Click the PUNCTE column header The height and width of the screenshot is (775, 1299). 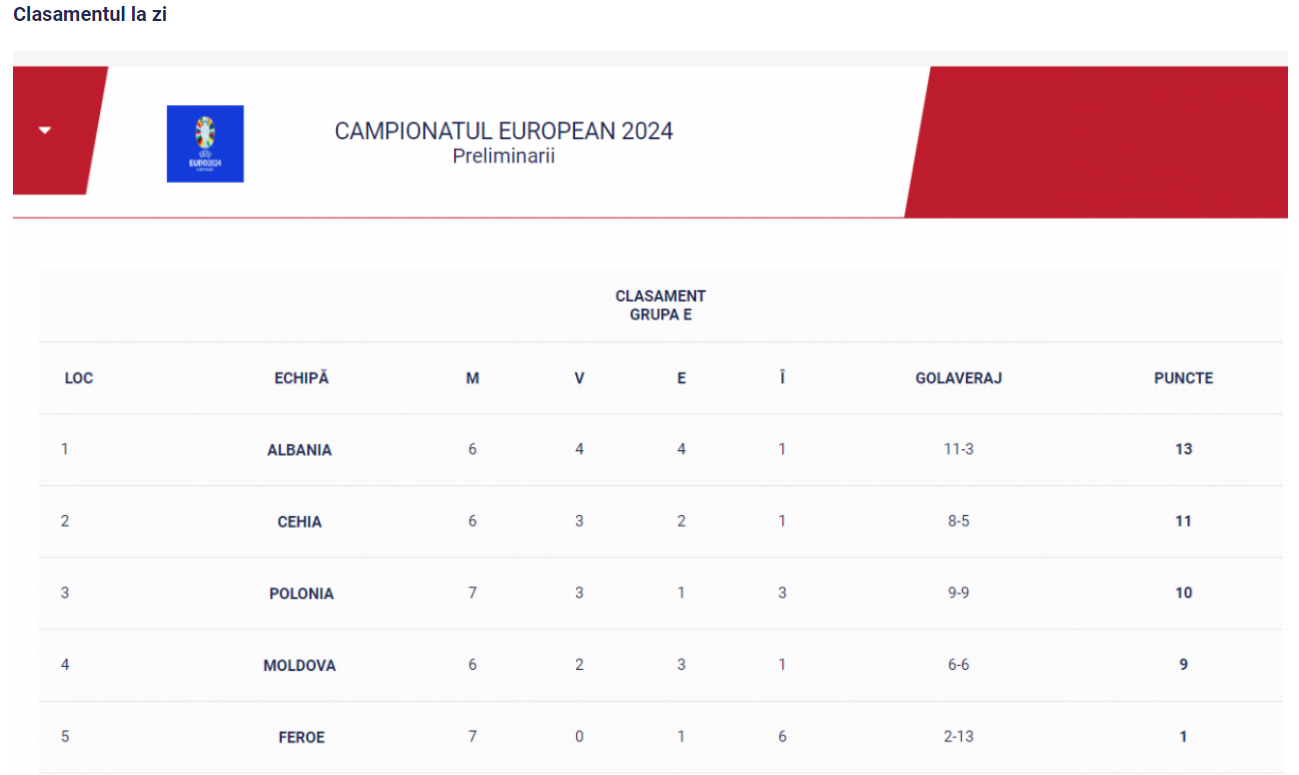coord(1184,378)
